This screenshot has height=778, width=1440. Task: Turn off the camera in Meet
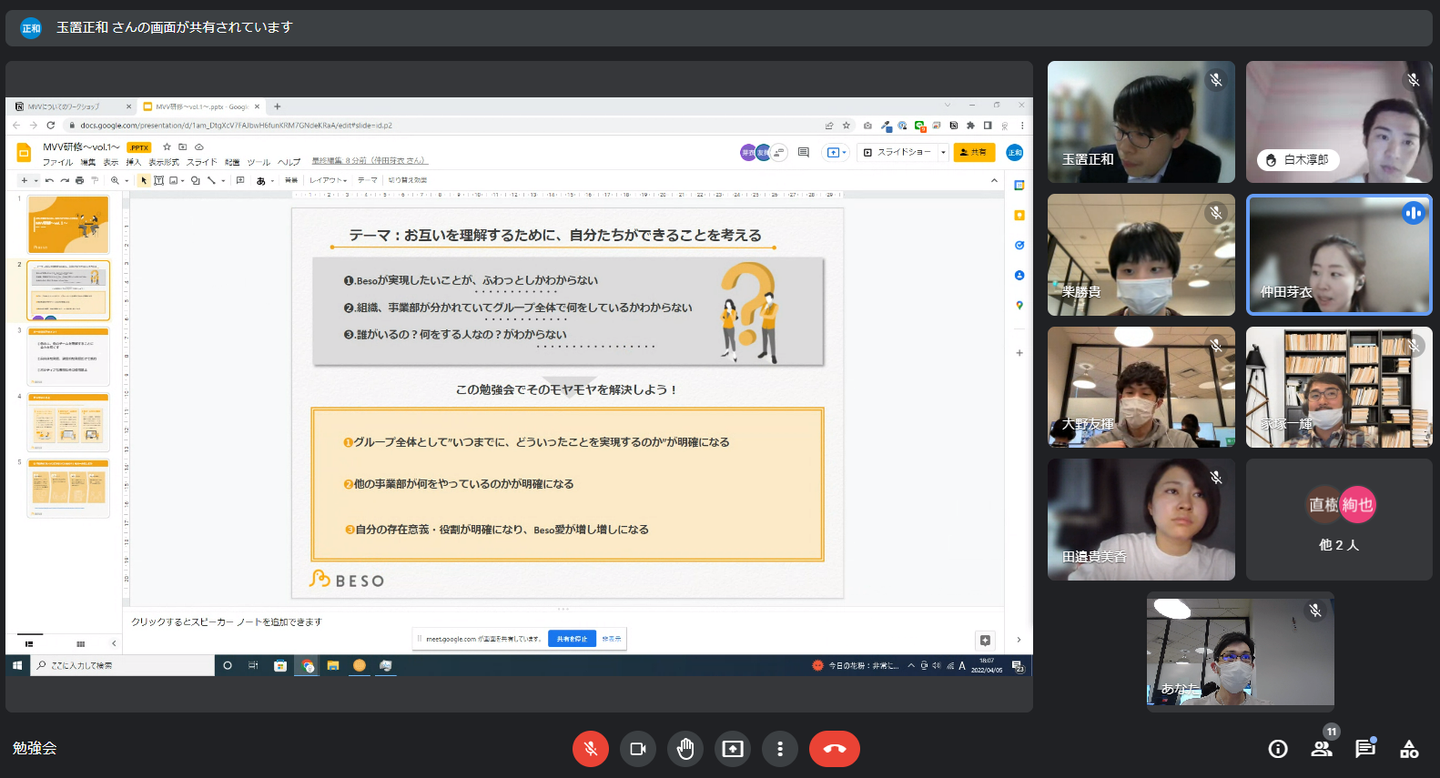pos(638,748)
